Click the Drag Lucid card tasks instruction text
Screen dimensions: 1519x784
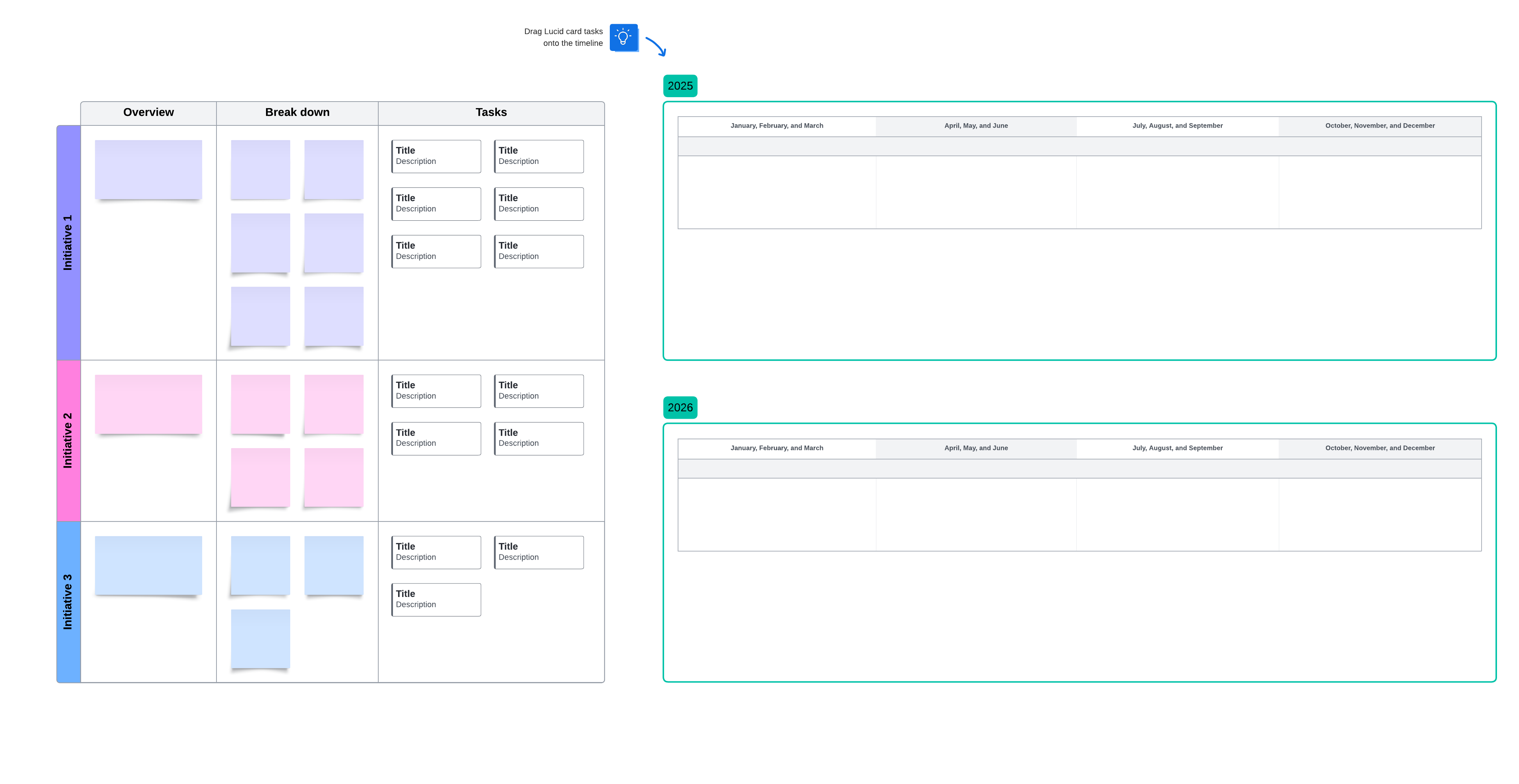pos(563,37)
